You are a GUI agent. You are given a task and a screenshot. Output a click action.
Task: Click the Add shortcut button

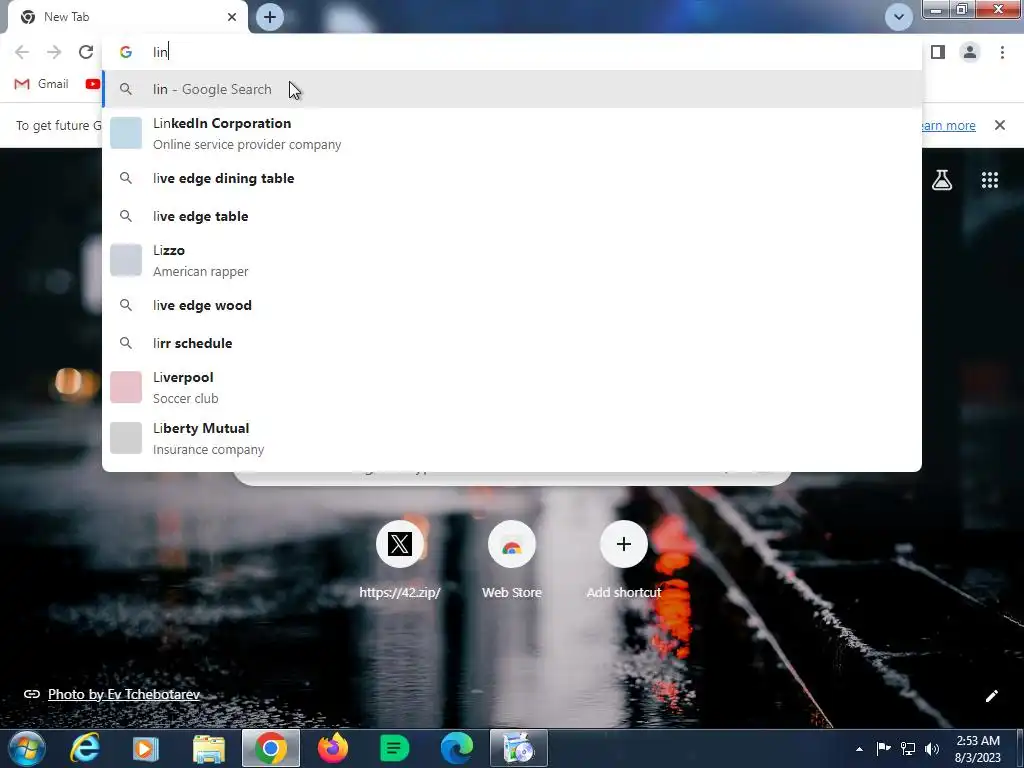click(624, 560)
